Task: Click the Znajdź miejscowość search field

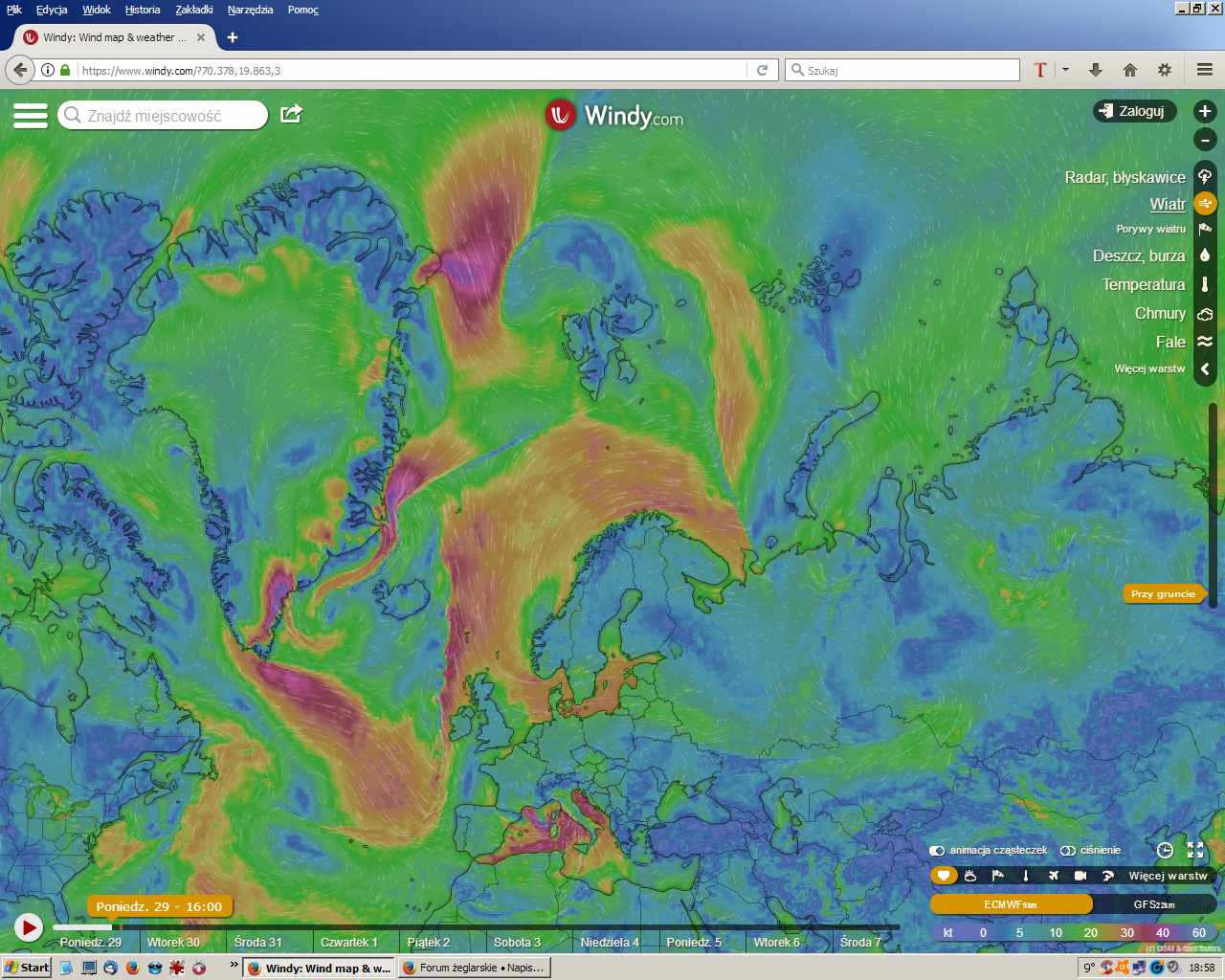Action: pos(163,116)
